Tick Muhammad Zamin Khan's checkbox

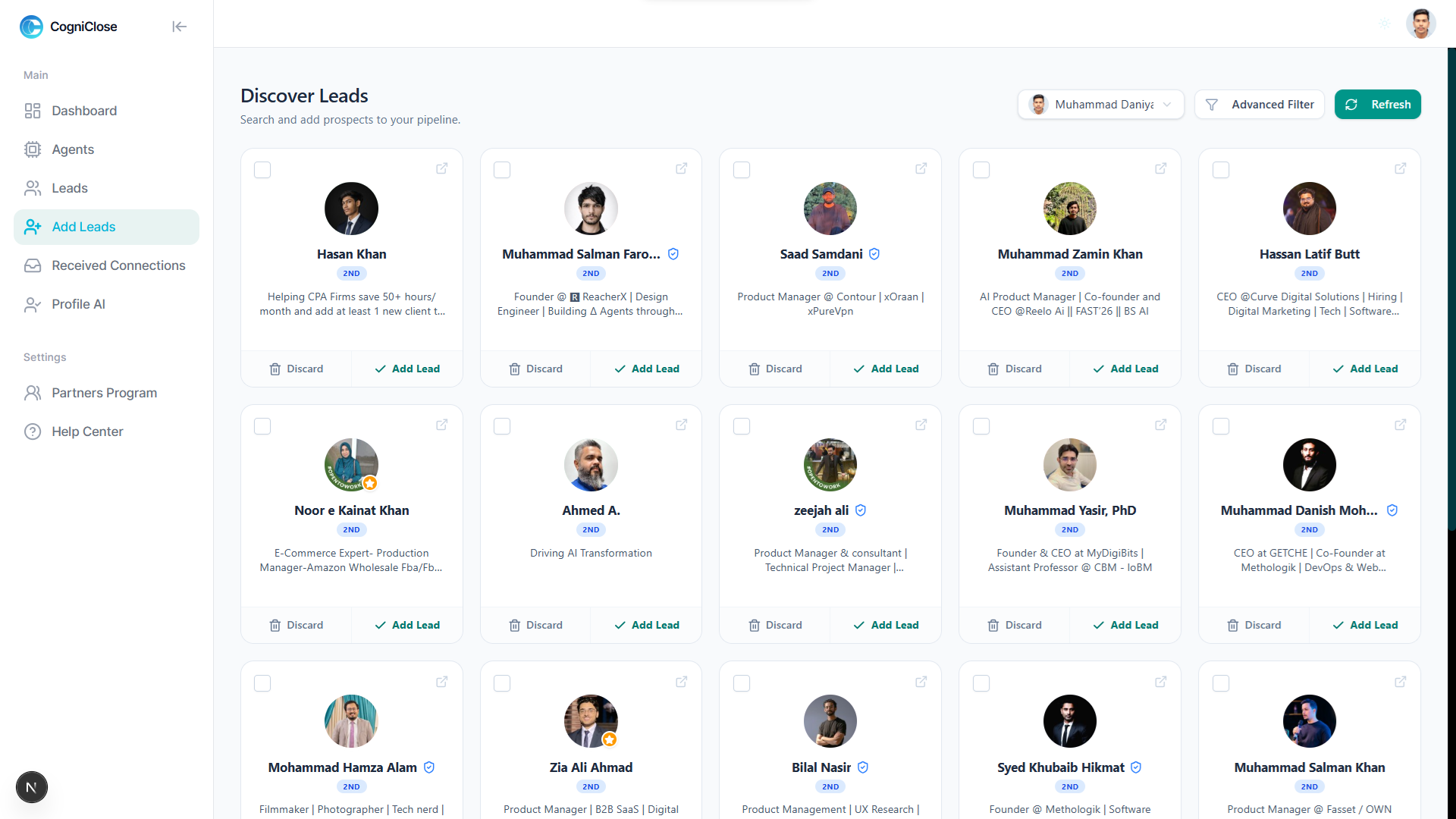click(x=981, y=170)
